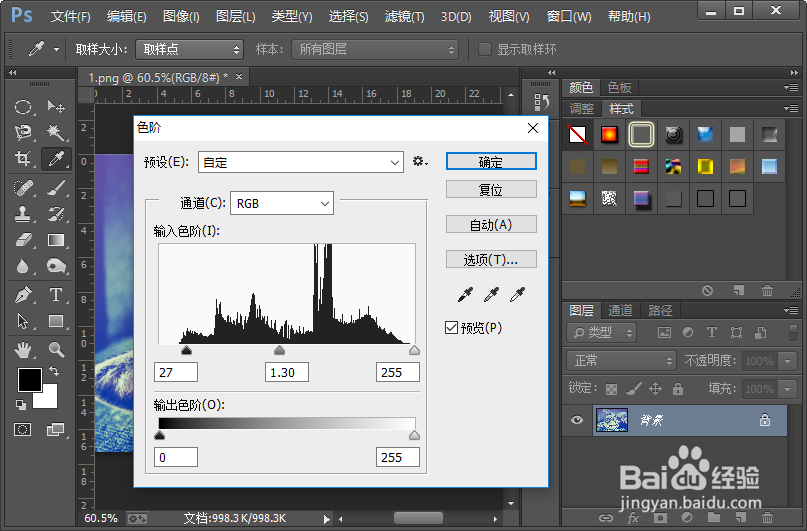Select the Zoom tool

tap(56, 350)
